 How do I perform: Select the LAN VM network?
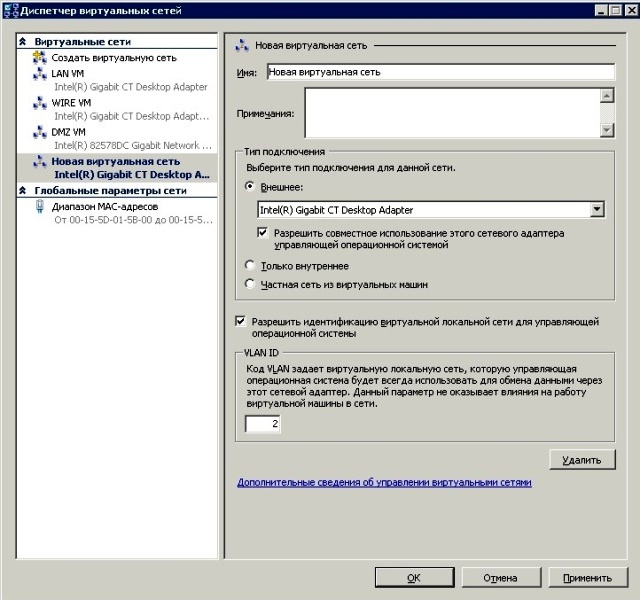(x=68, y=74)
